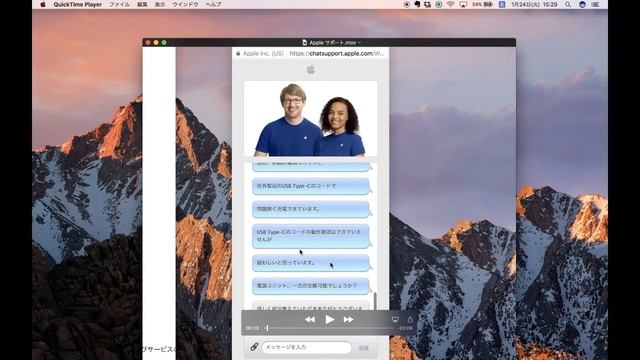
Task: Click the green circular status icon
Action: click(438, 4)
